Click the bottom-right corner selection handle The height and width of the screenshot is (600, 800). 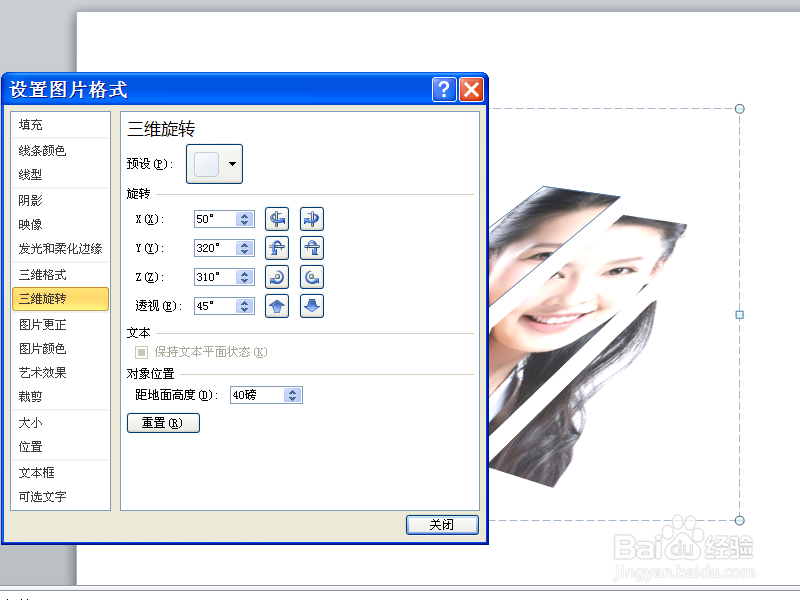[x=739, y=520]
